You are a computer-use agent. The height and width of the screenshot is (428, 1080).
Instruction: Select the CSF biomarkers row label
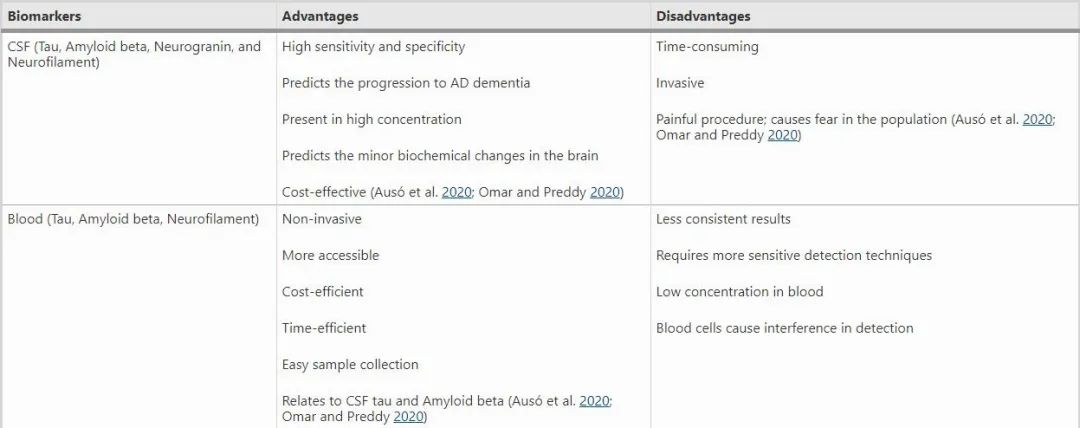tap(133, 54)
